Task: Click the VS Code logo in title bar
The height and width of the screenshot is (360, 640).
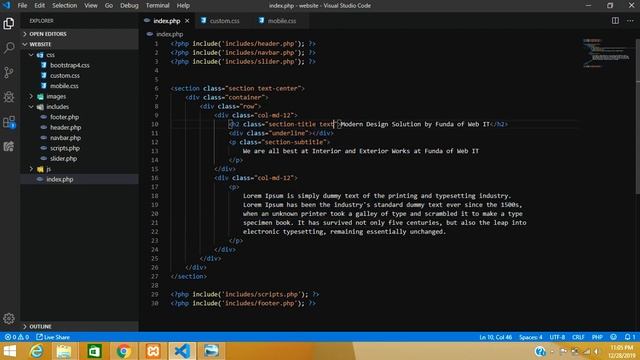Action: pos(7,5)
